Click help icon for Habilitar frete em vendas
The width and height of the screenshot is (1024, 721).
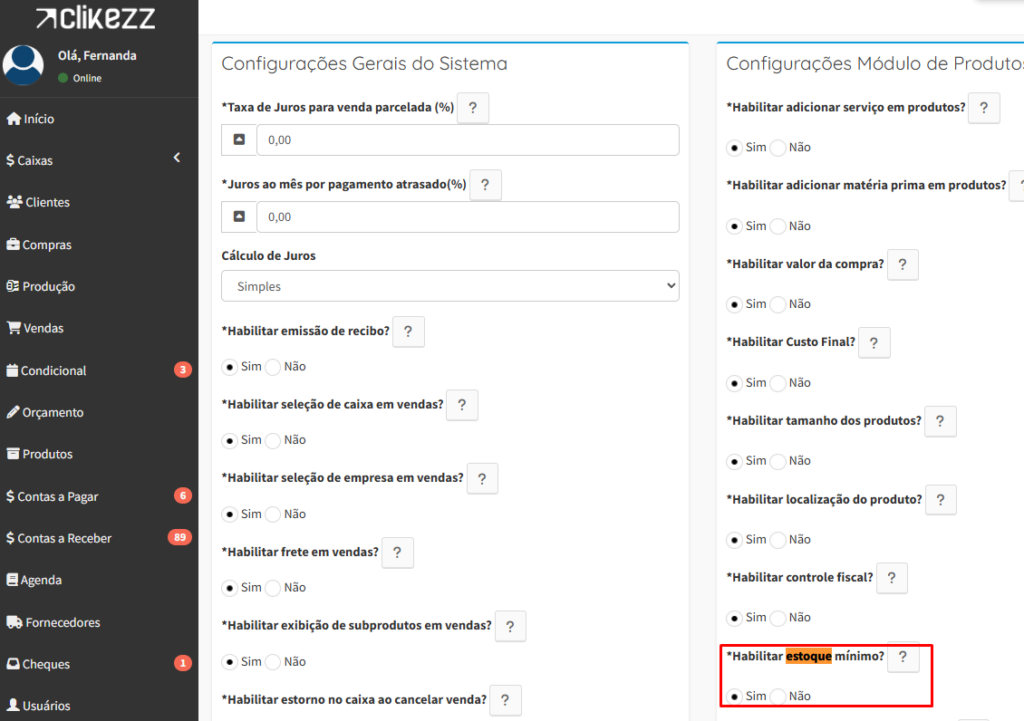pyautogui.click(x=397, y=552)
